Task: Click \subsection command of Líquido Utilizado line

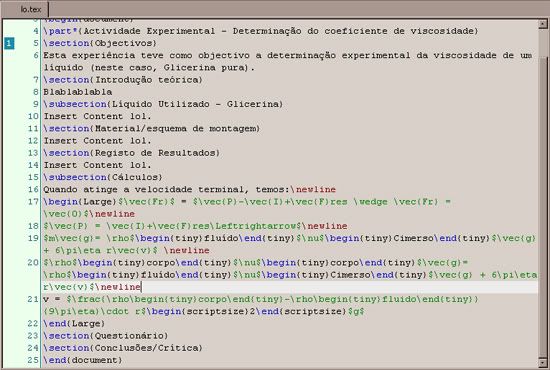Action: pos(75,105)
